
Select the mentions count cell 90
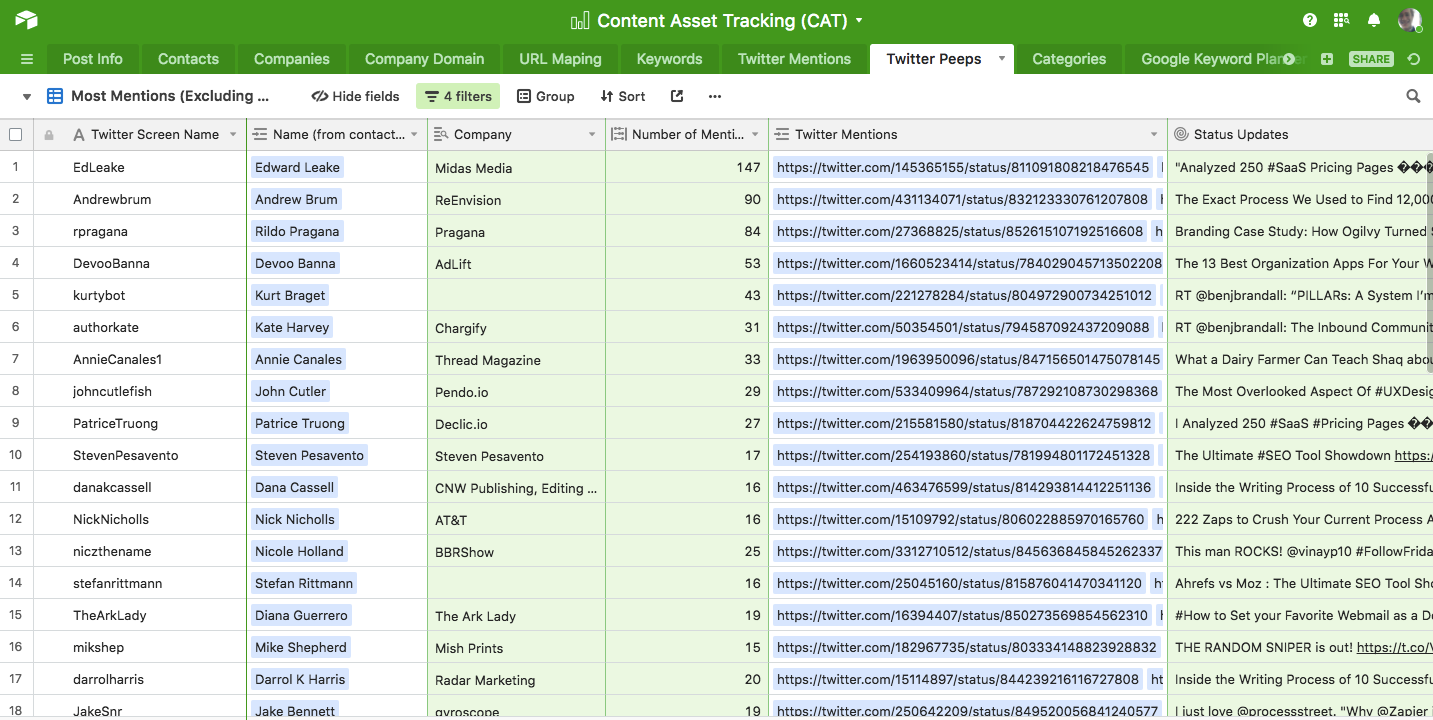pos(687,199)
